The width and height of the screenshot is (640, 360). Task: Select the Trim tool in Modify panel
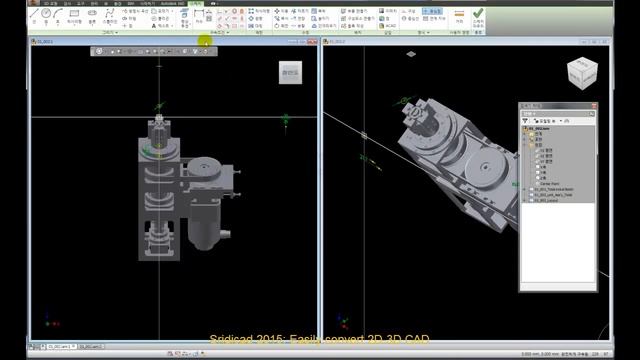(x=300, y=11)
